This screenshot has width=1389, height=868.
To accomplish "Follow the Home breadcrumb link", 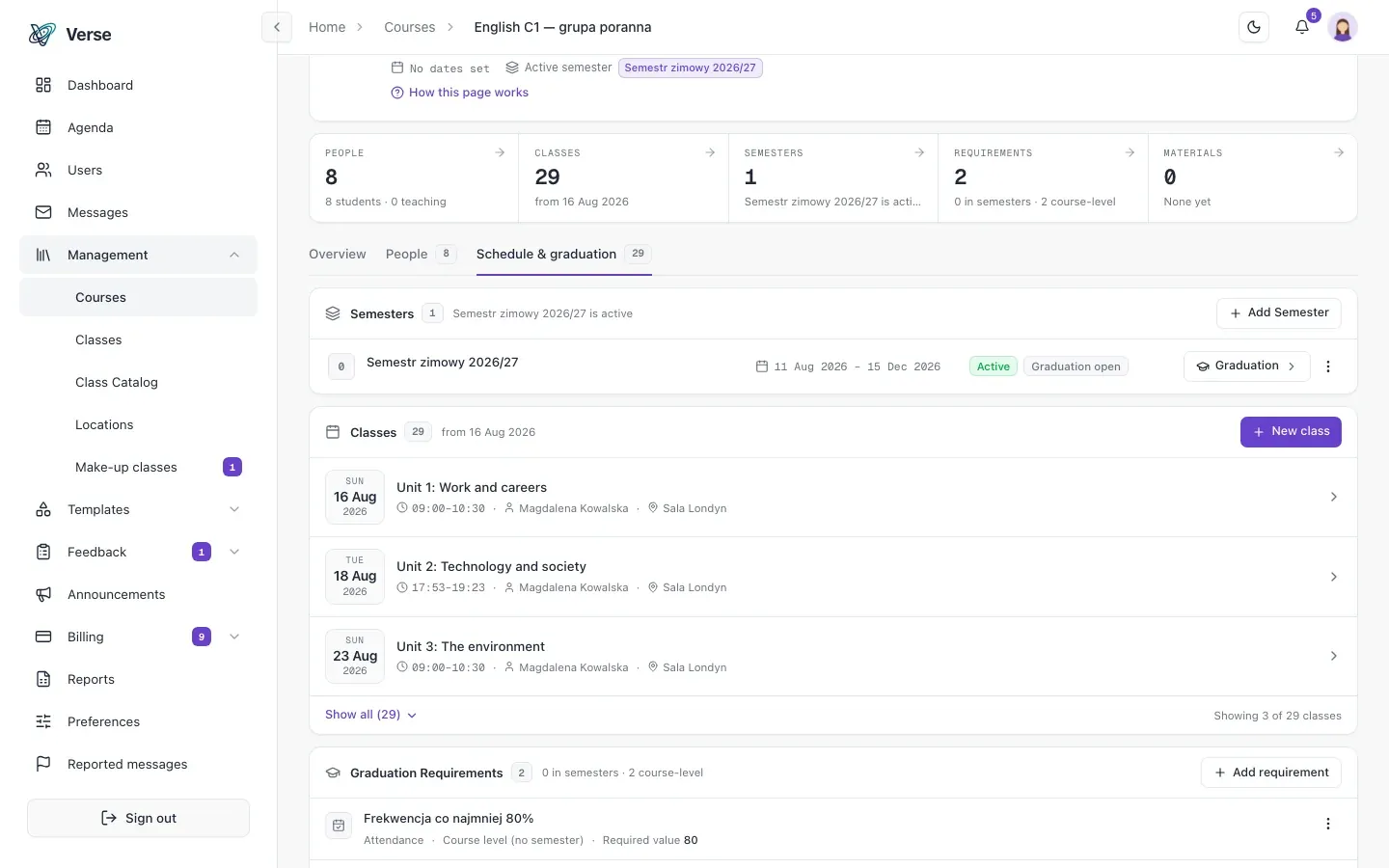I will point(327,27).
